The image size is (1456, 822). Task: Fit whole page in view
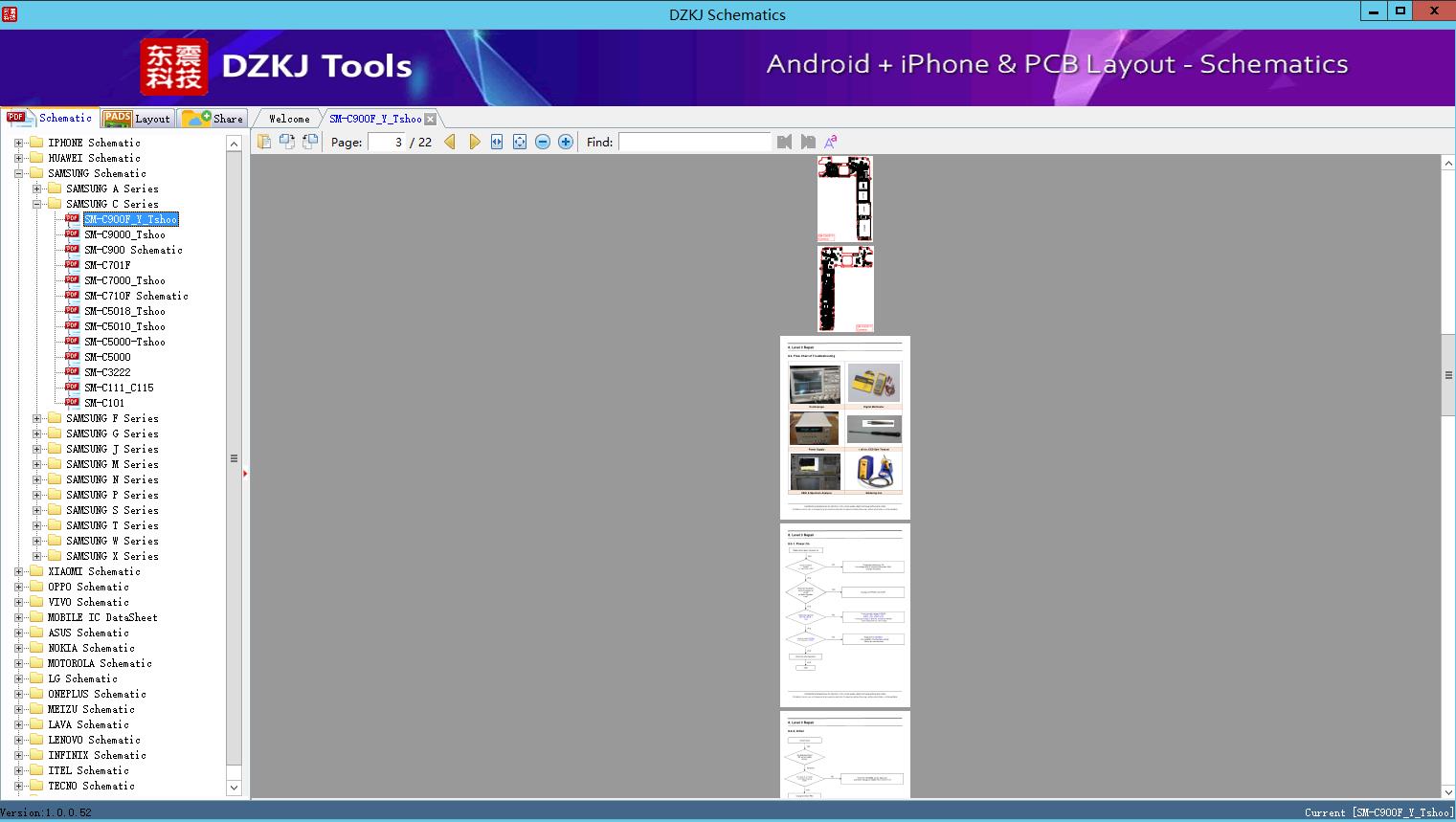pos(520,142)
